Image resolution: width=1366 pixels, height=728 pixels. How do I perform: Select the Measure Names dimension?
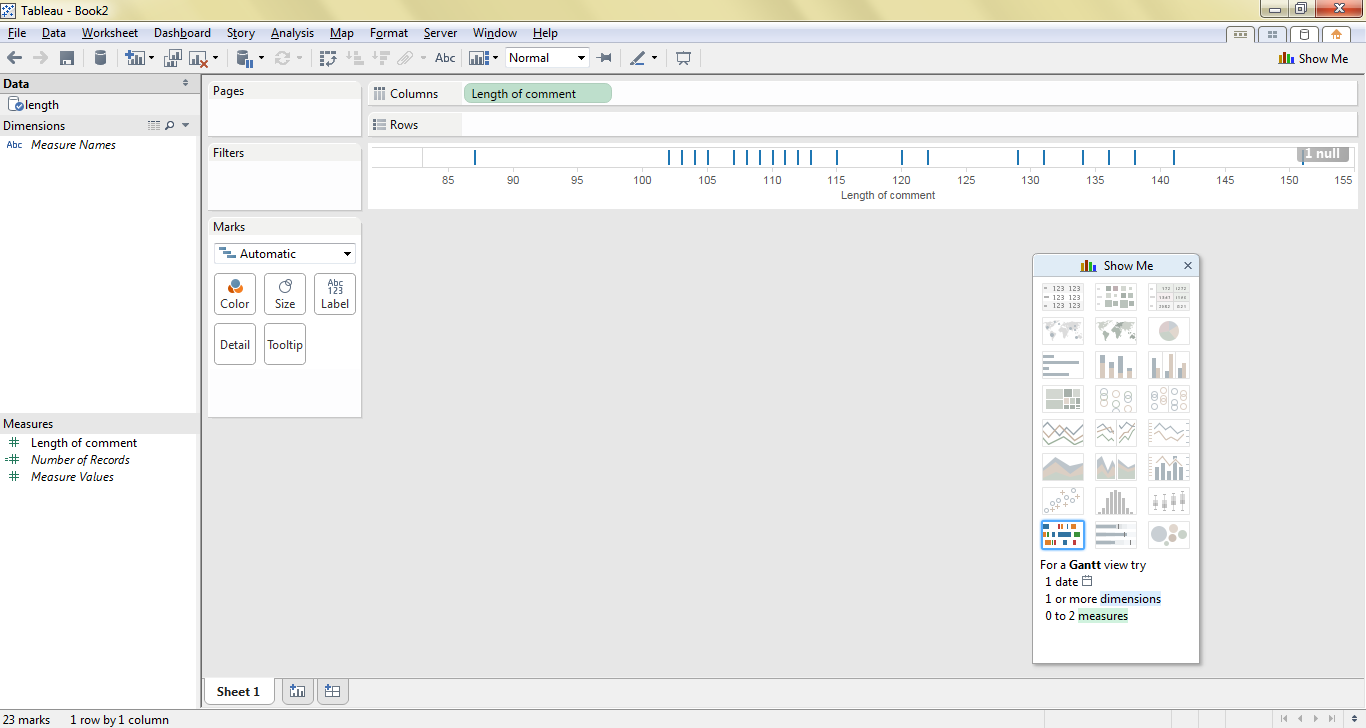pyautogui.click(x=73, y=145)
